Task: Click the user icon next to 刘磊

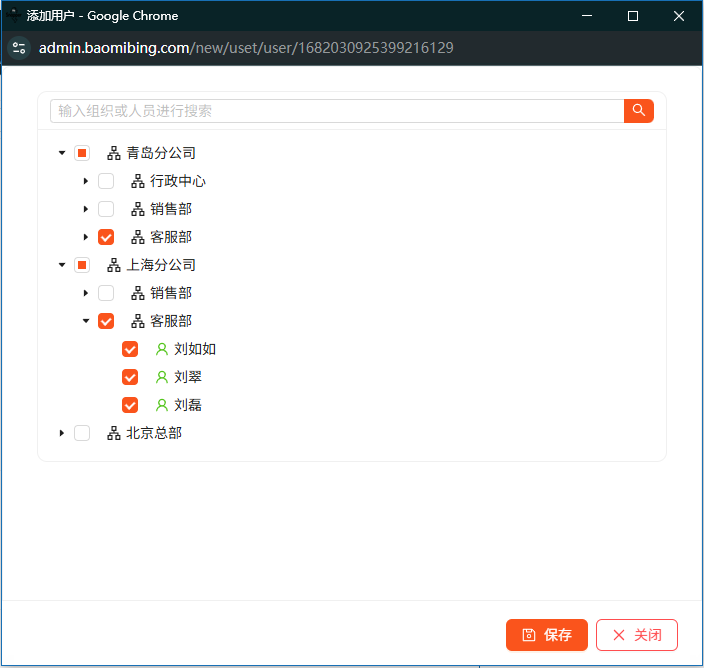Action: click(x=162, y=405)
